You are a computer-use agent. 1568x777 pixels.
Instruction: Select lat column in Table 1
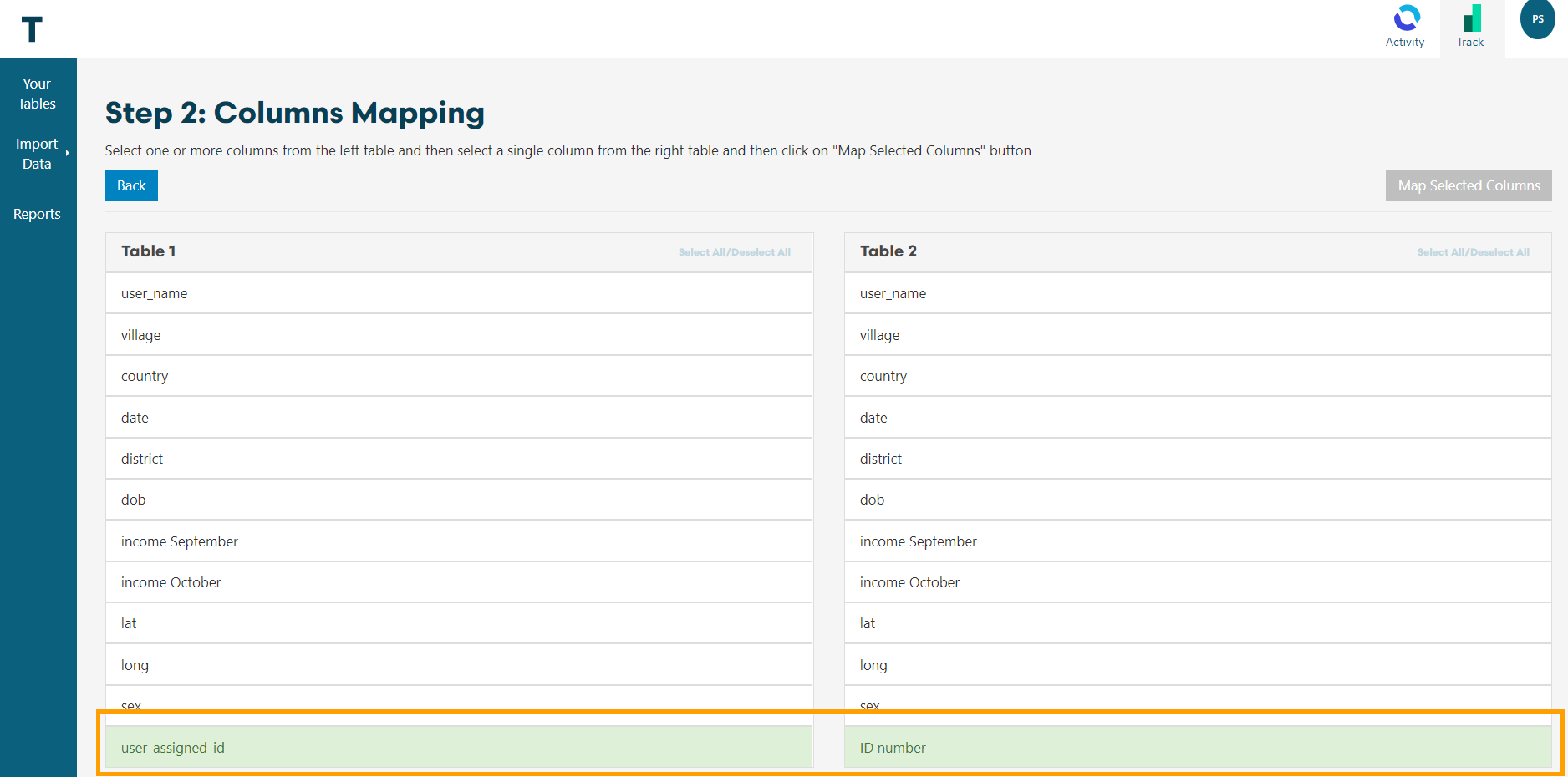pyautogui.click(x=459, y=623)
